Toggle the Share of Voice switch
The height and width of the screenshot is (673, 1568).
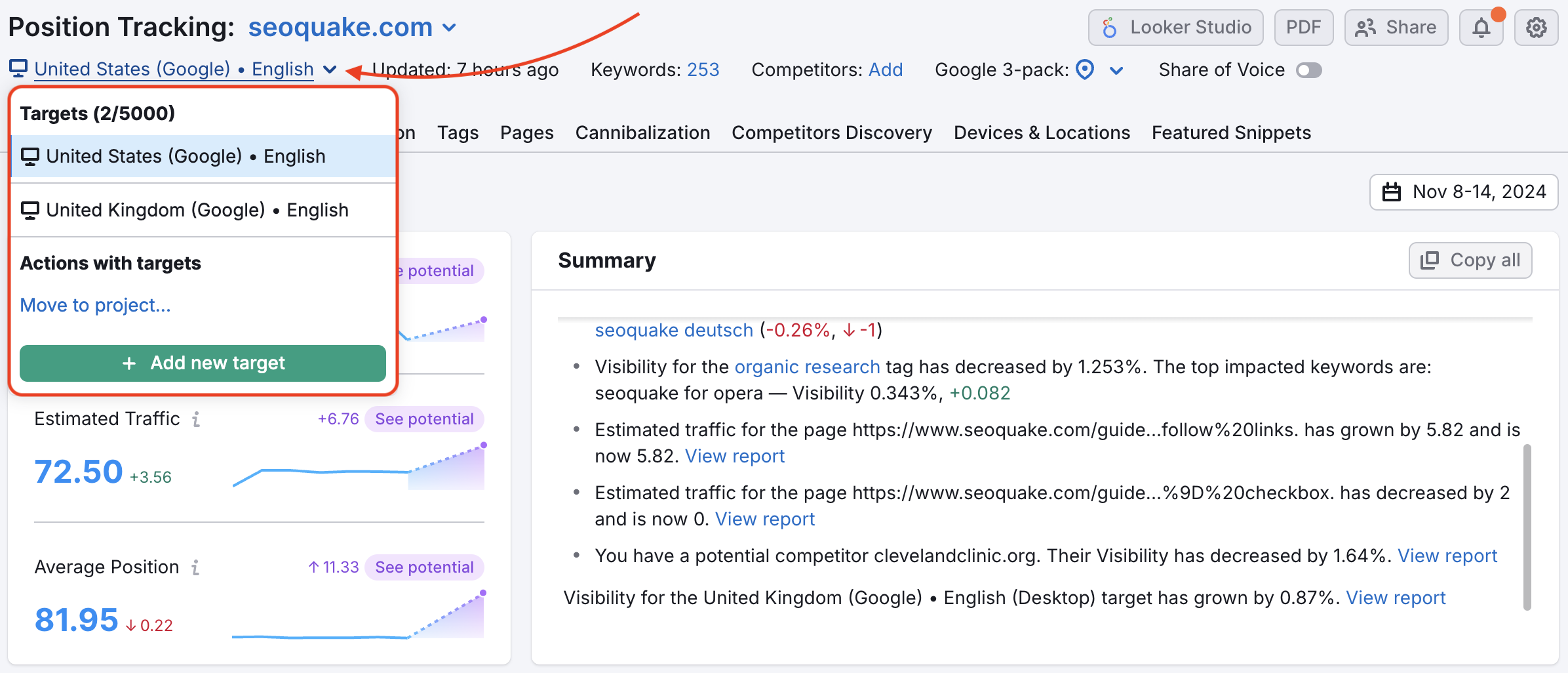point(1308,70)
